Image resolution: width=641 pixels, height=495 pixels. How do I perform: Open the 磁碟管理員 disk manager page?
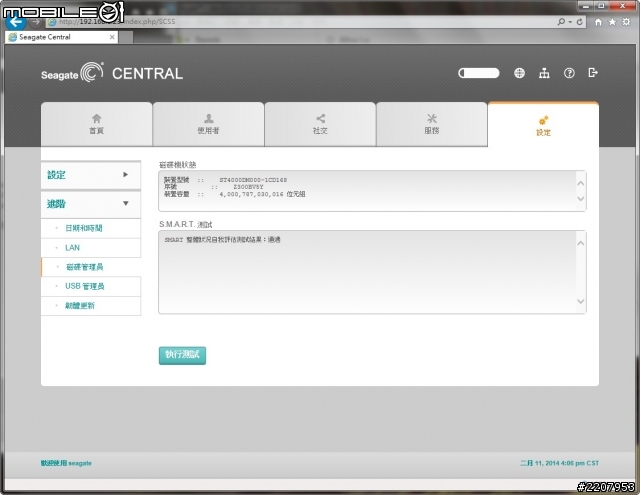[x=91, y=267]
